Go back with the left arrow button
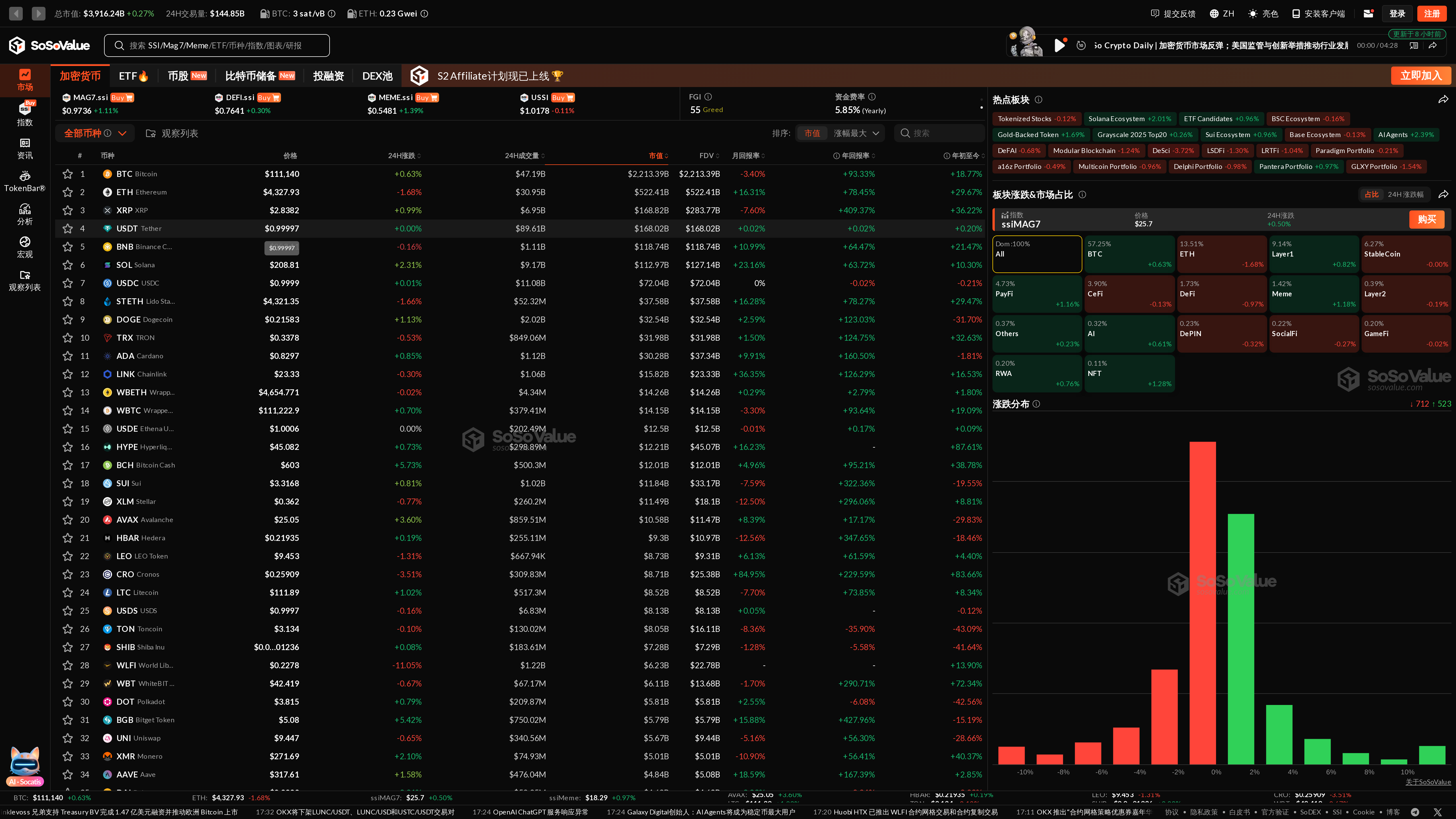Image resolution: width=1456 pixels, height=819 pixels. 16,13
